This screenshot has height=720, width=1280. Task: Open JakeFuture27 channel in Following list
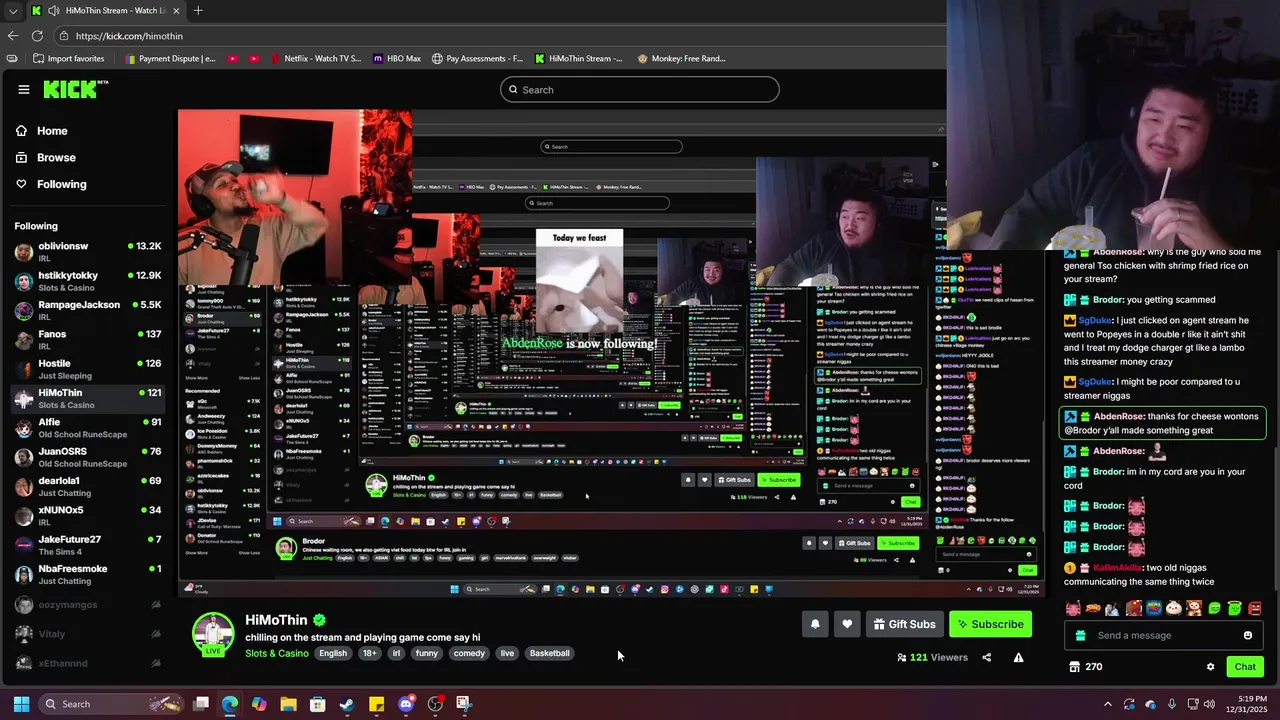click(x=88, y=545)
